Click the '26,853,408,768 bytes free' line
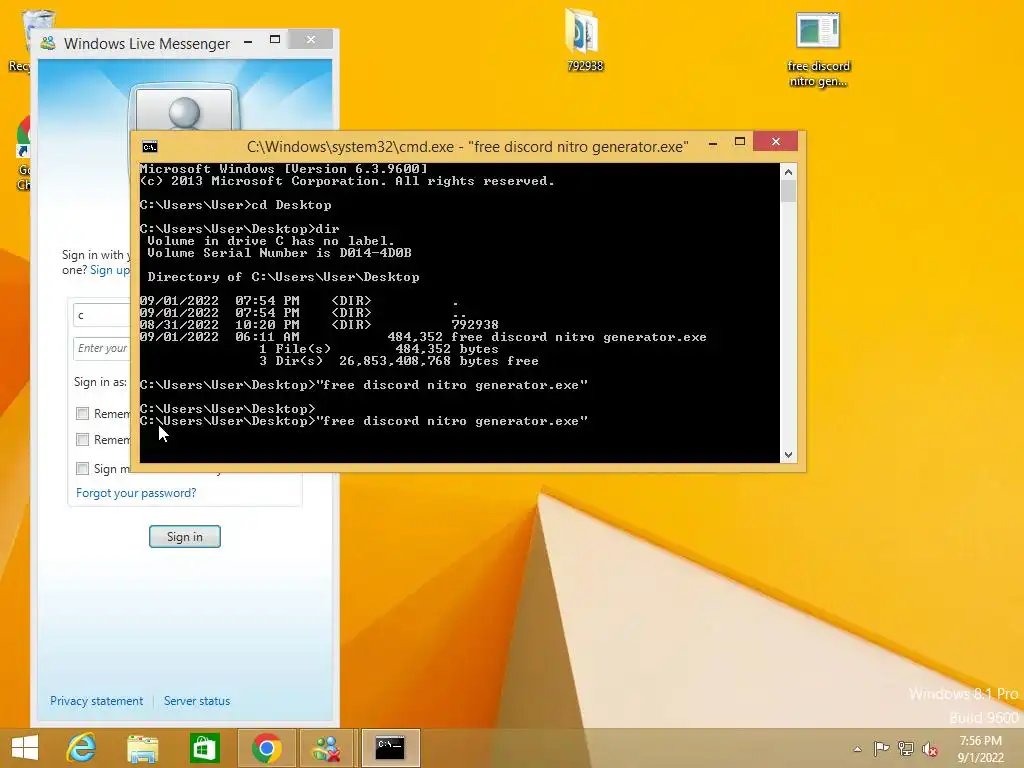 click(439, 361)
